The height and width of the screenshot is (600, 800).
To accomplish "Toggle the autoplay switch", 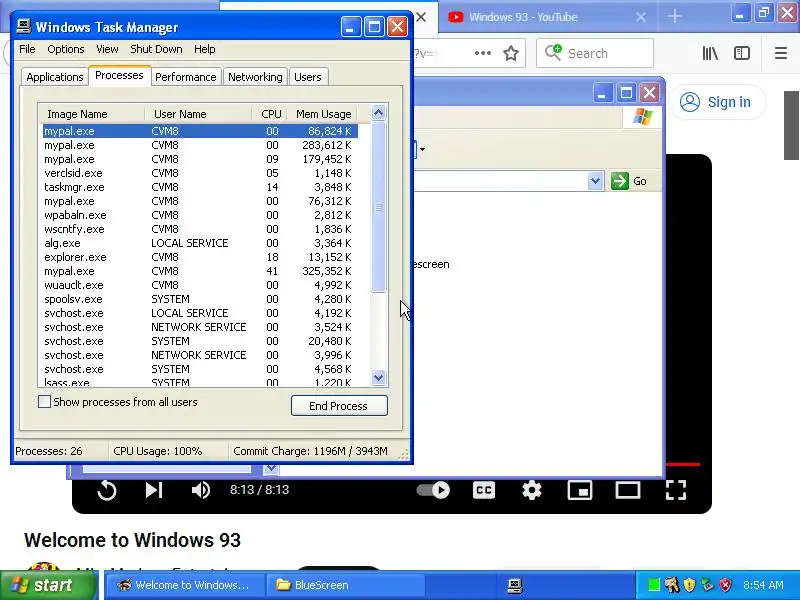I will [x=433, y=490].
